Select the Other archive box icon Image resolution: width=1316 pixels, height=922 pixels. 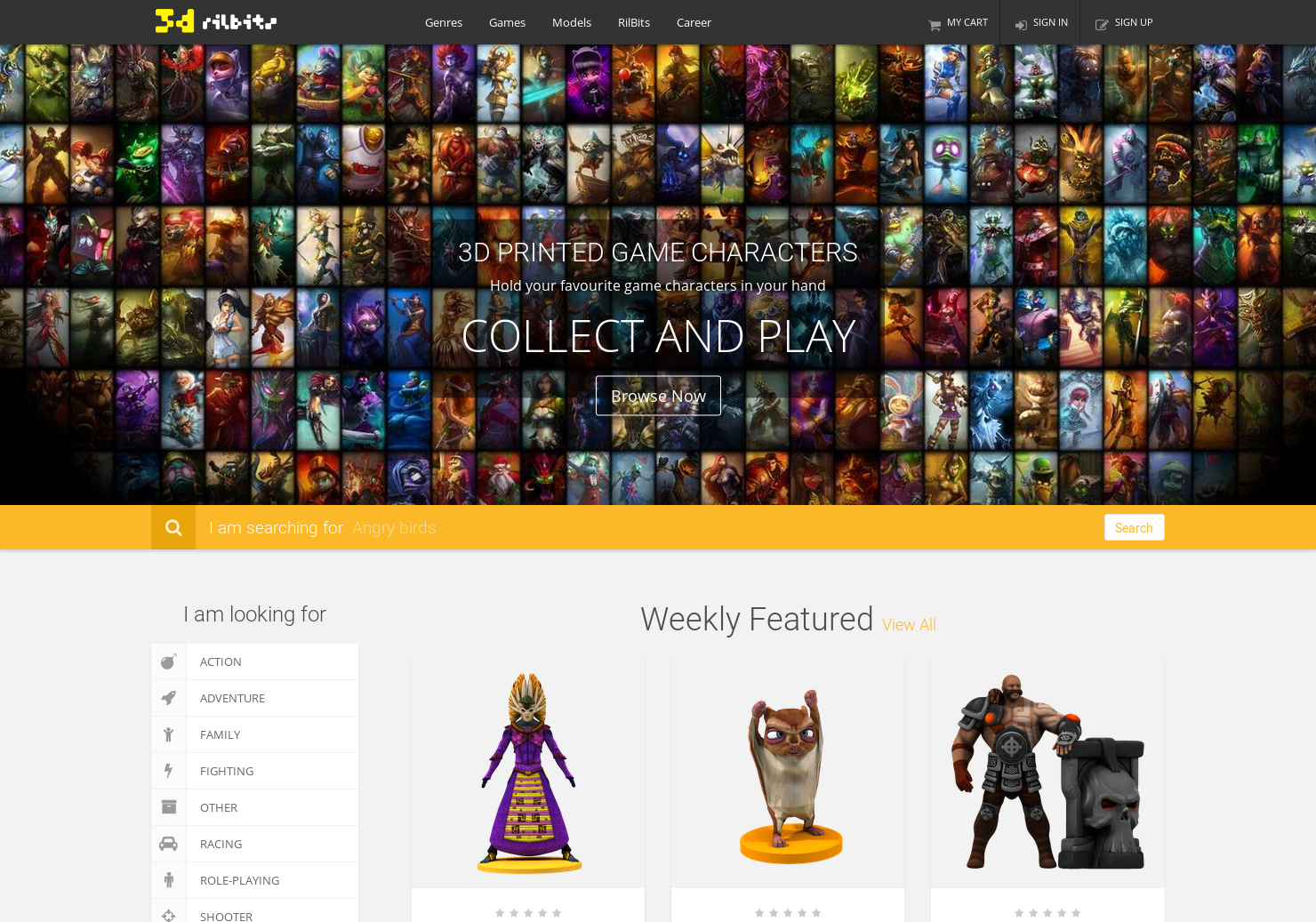[x=168, y=807]
